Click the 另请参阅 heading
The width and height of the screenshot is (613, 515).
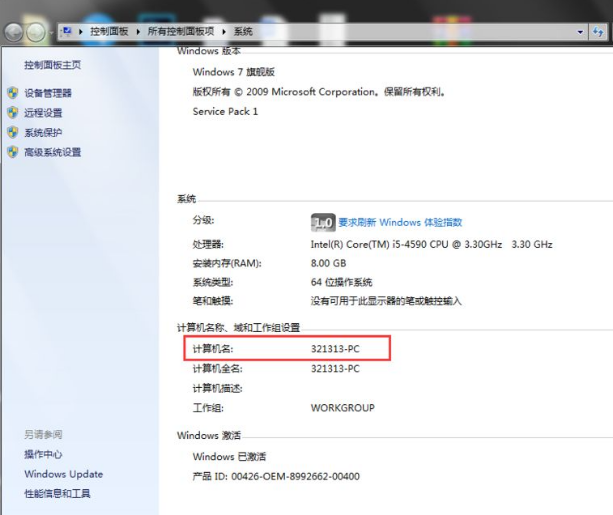coord(43,434)
